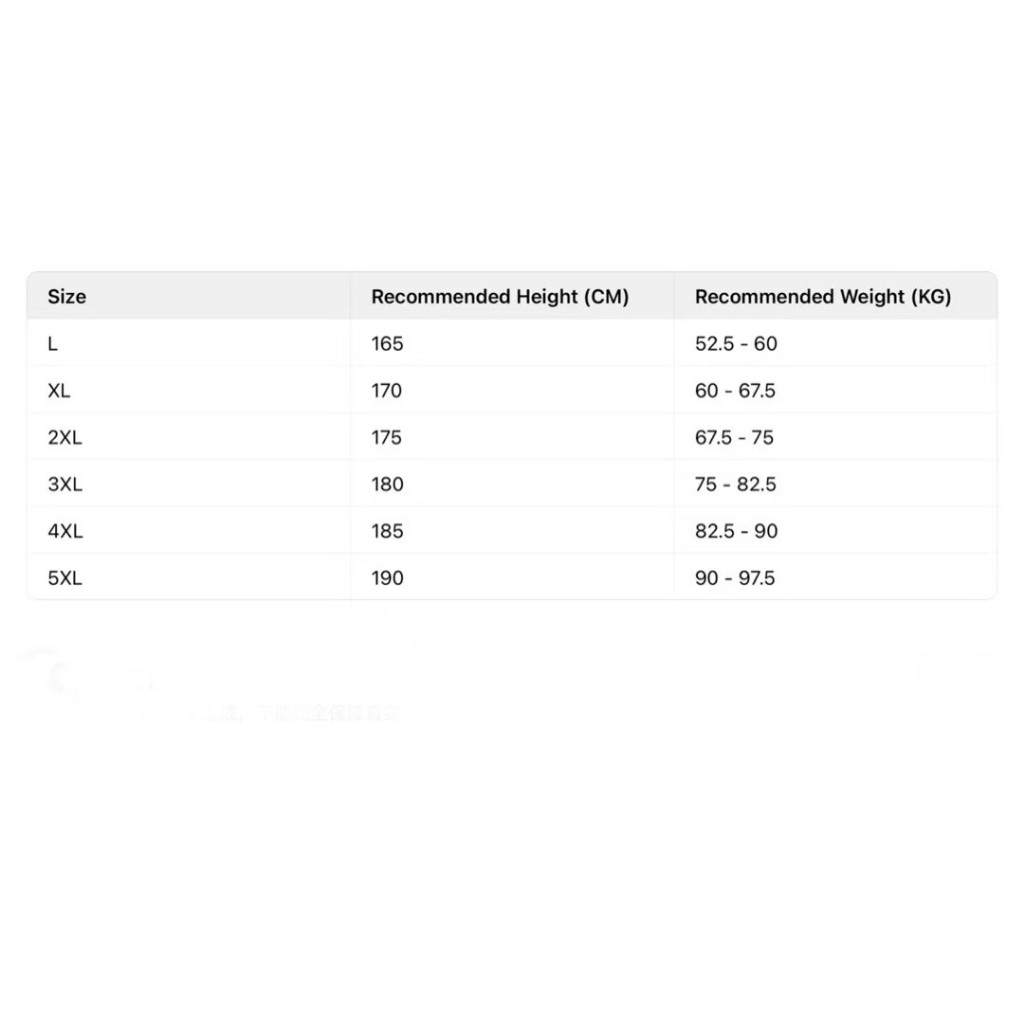Image resolution: width=1024 pixels, height=1024 pixels.
Task: Select the 5XL size cell
Action: [65, 579]
